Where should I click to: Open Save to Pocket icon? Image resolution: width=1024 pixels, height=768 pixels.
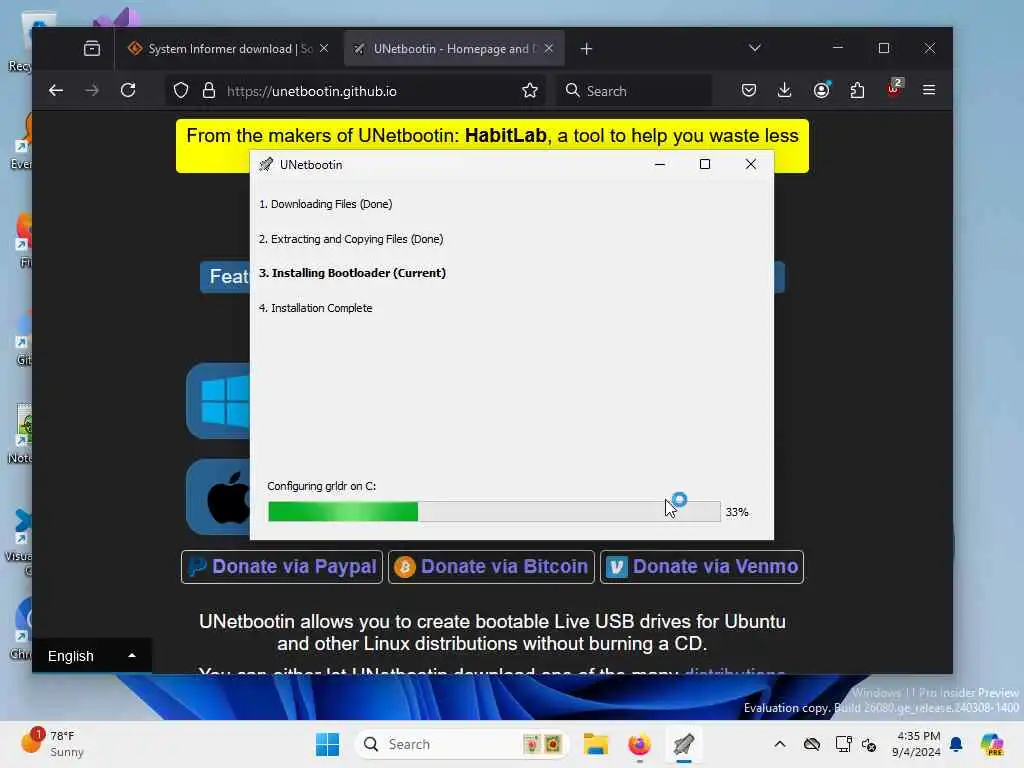pyautogui.click(x=749, y=90)
